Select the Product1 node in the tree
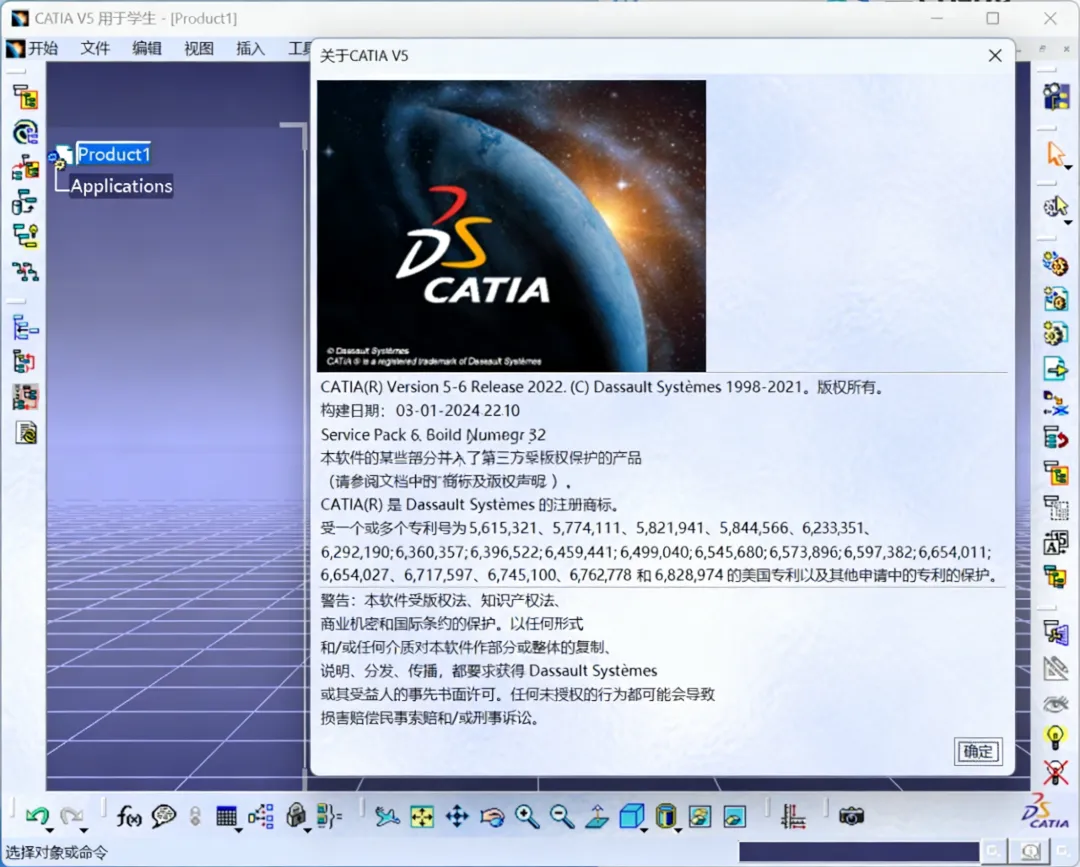Image resolution: width=1080 pixels, height=867 pixels. [114, 154]
